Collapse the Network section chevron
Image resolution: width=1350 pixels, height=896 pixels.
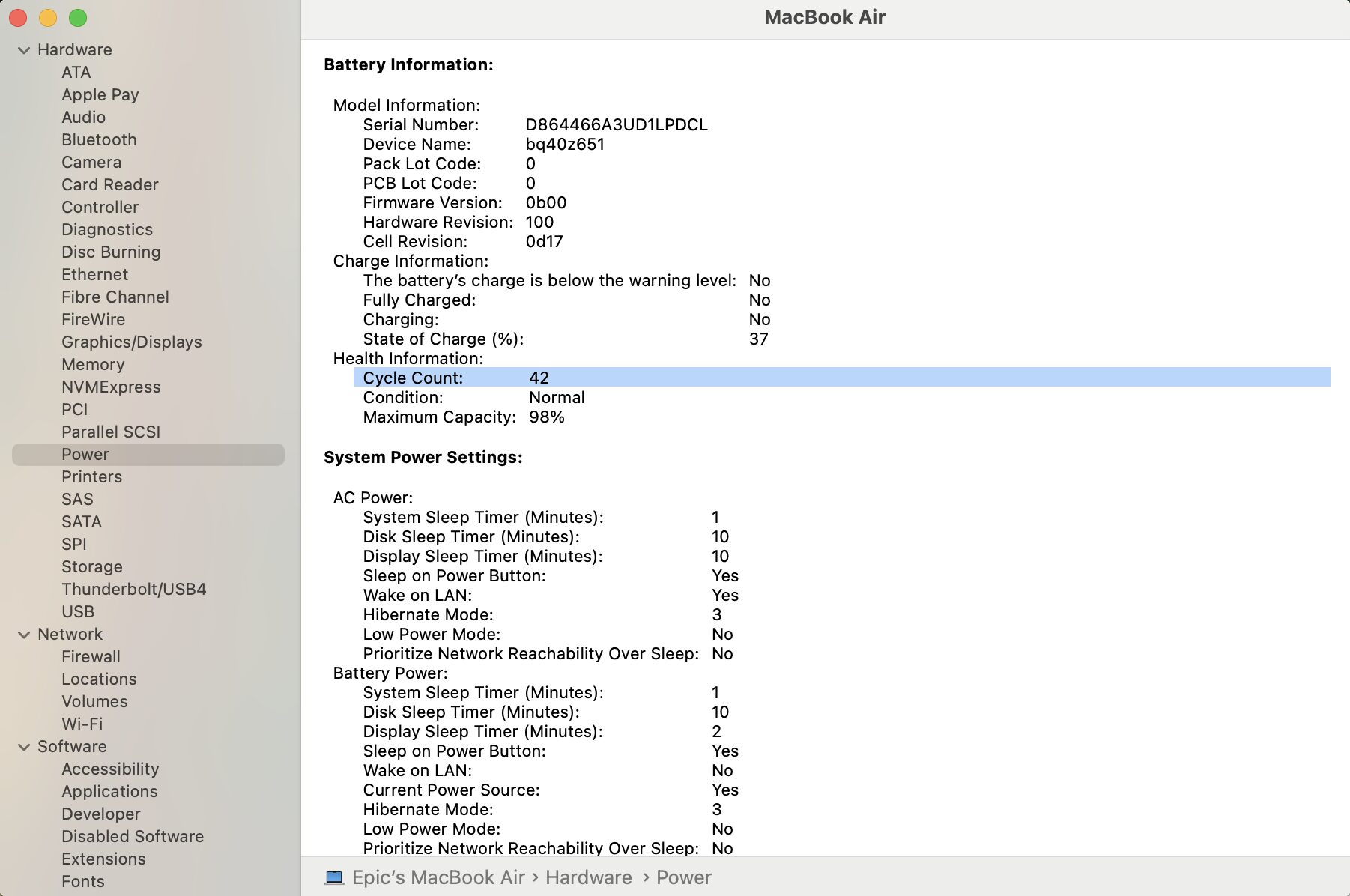(x=24, y=635)
